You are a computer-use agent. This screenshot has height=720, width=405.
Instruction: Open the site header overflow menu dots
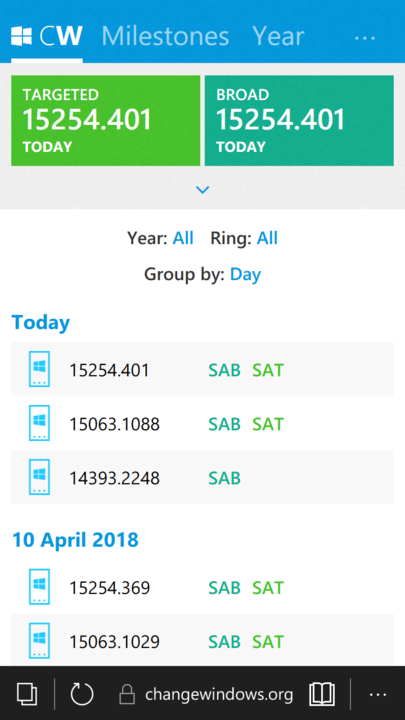pyautogui.click(x=365, y=38)
